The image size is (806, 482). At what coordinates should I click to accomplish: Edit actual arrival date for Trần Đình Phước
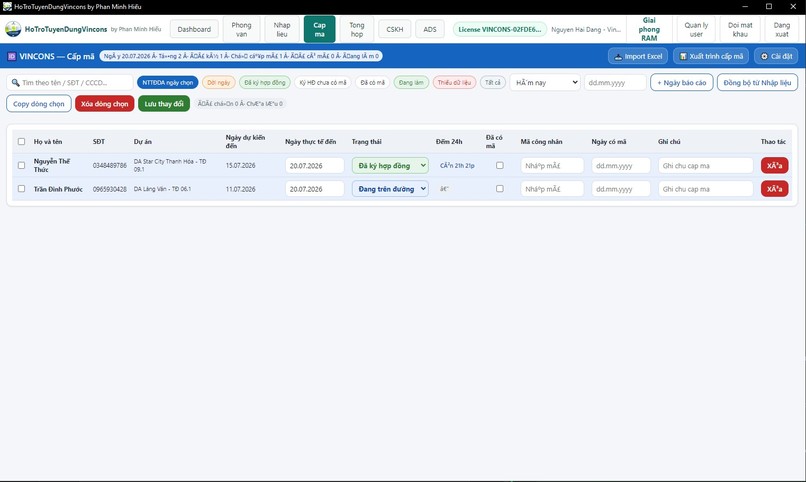pyautogui.click(x=315, y=189)
